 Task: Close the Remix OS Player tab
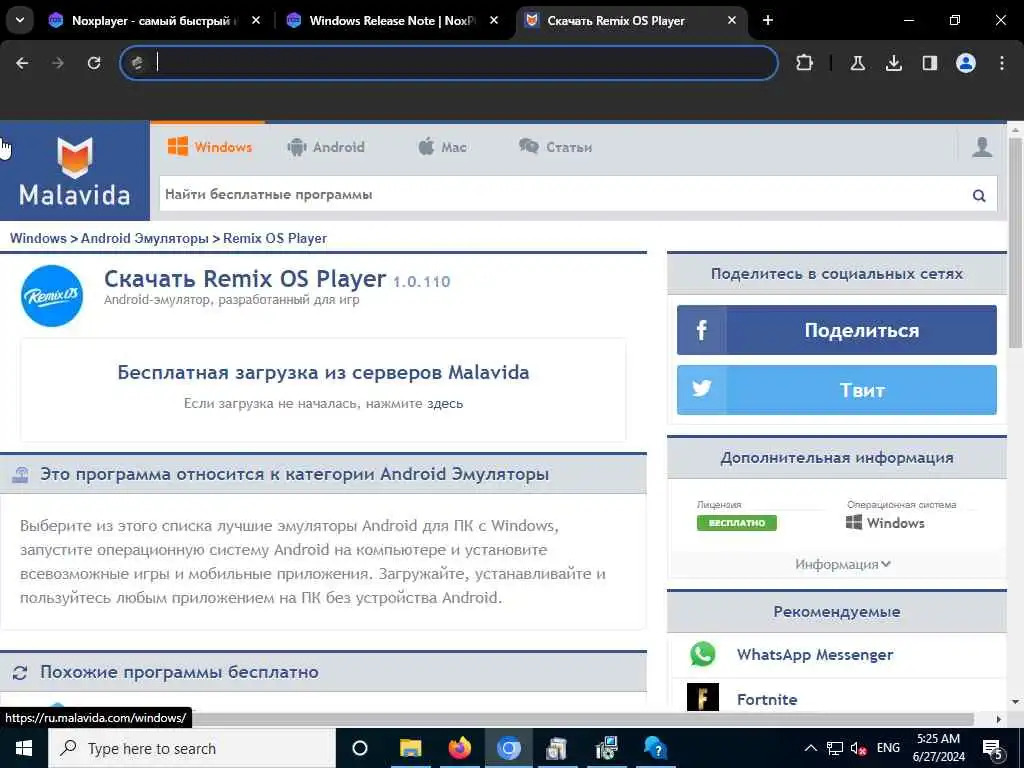tap(732, 21)
